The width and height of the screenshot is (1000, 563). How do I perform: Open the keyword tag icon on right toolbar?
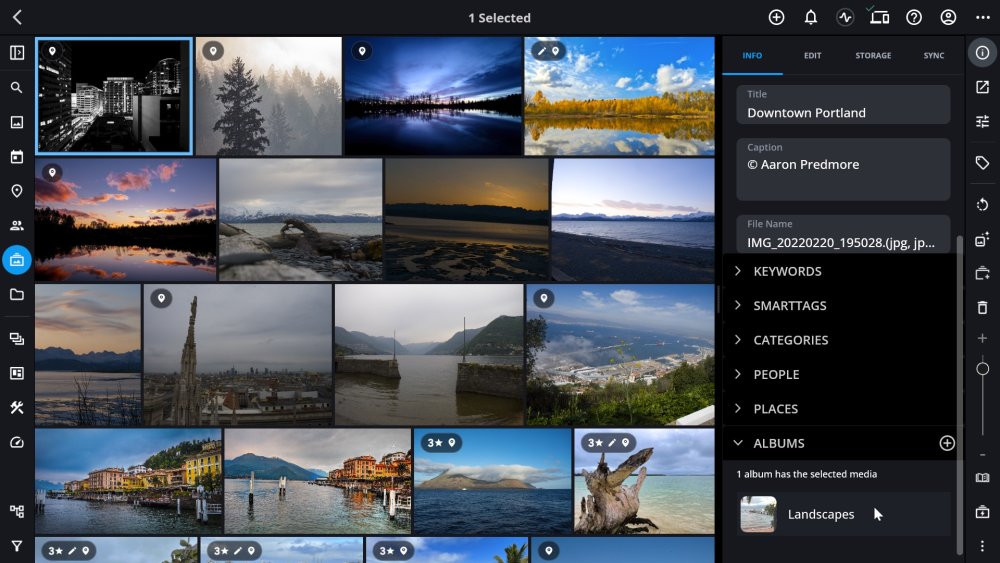(x=982, y=163)
